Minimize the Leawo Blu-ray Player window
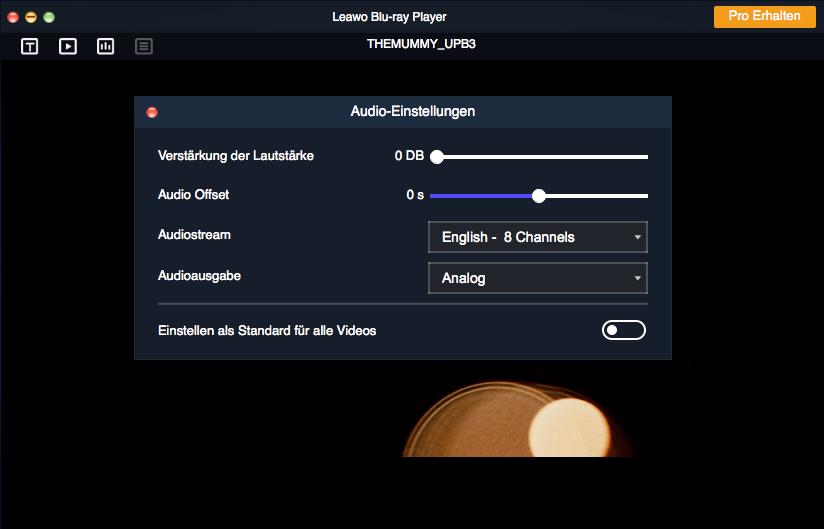The image size is (824, 529). (x=31, y=17)
